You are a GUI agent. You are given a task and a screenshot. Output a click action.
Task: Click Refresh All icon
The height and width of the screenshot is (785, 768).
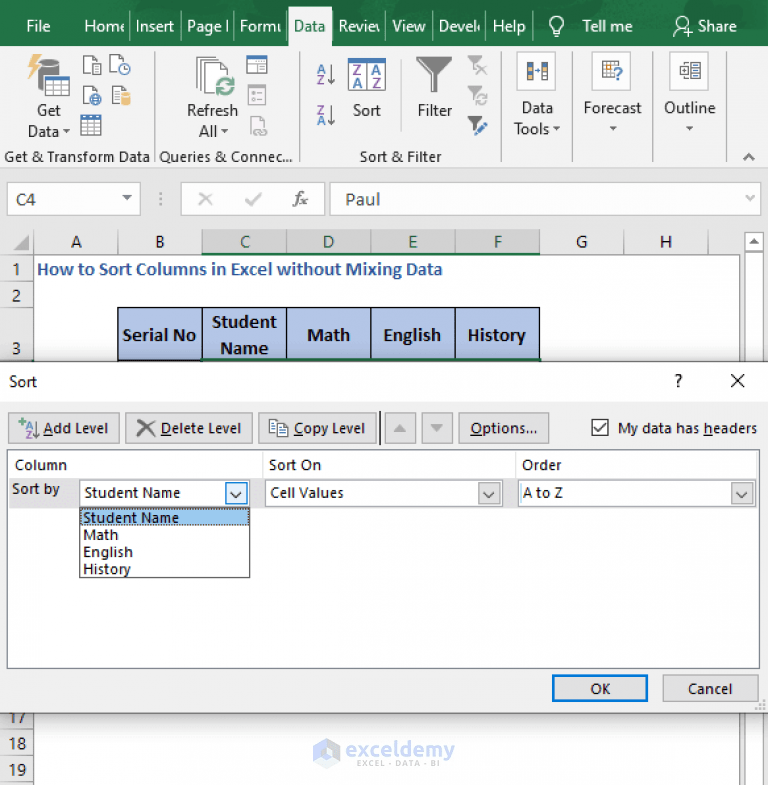tap(215, 76)
